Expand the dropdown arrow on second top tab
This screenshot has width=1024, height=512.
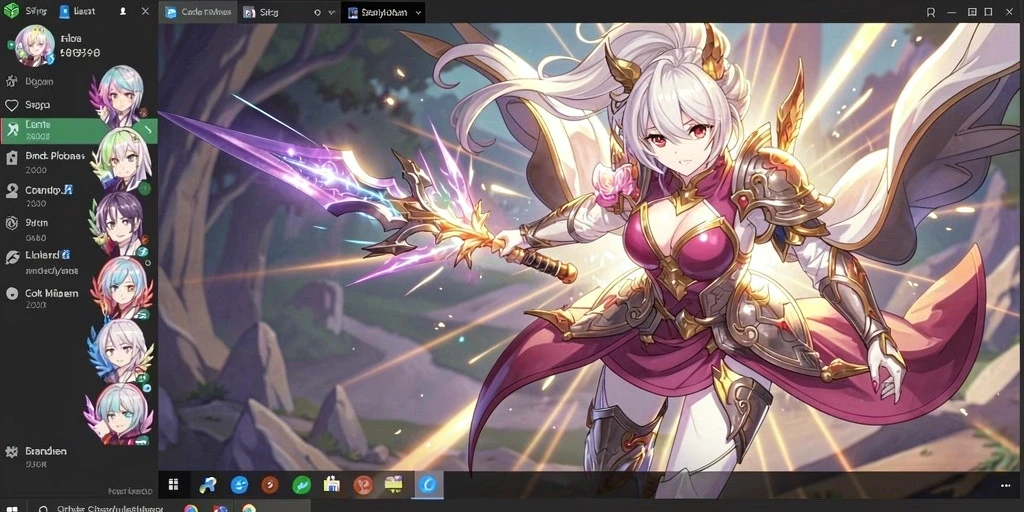pos(332,12)
